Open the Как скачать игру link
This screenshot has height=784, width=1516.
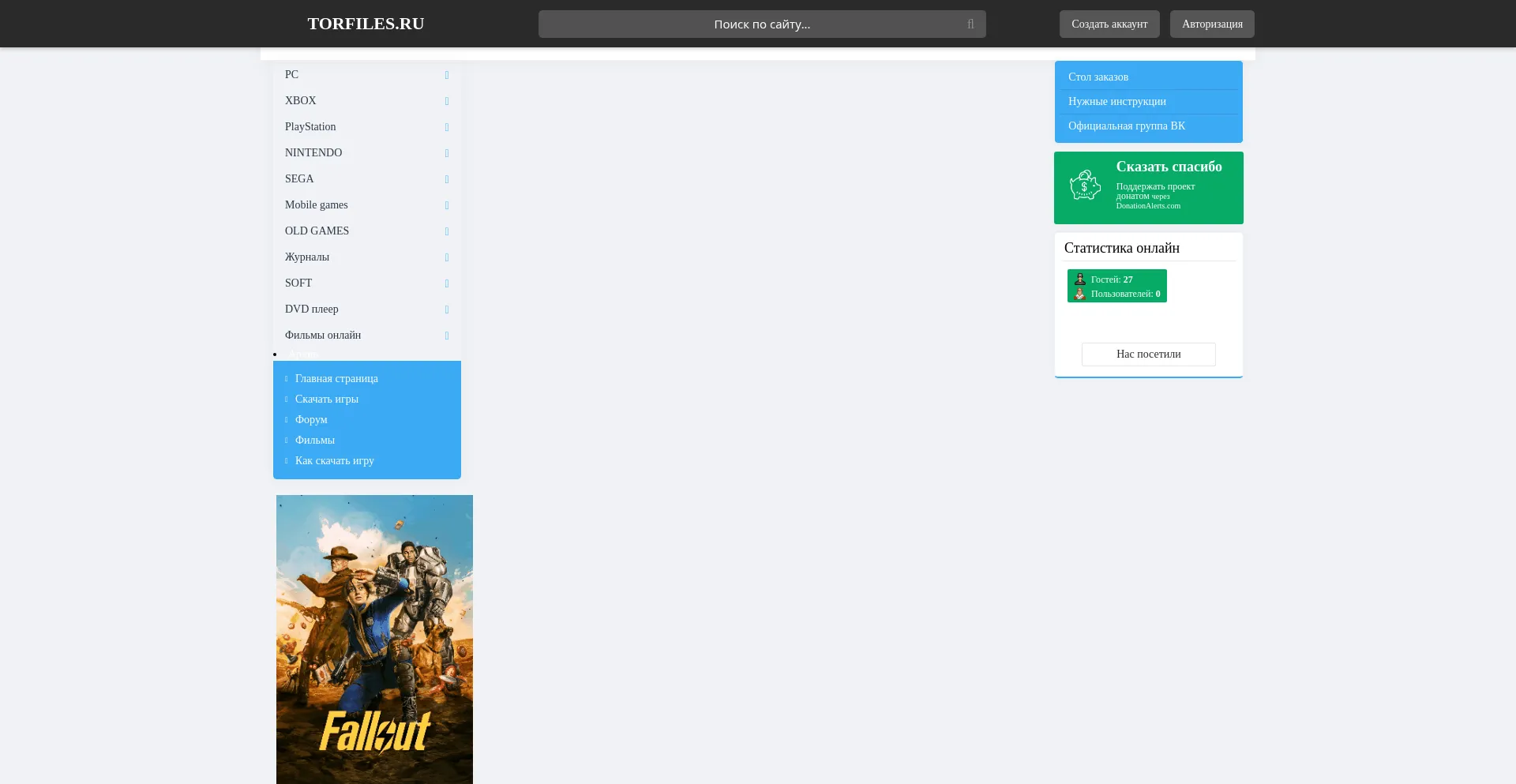point(335,460)
